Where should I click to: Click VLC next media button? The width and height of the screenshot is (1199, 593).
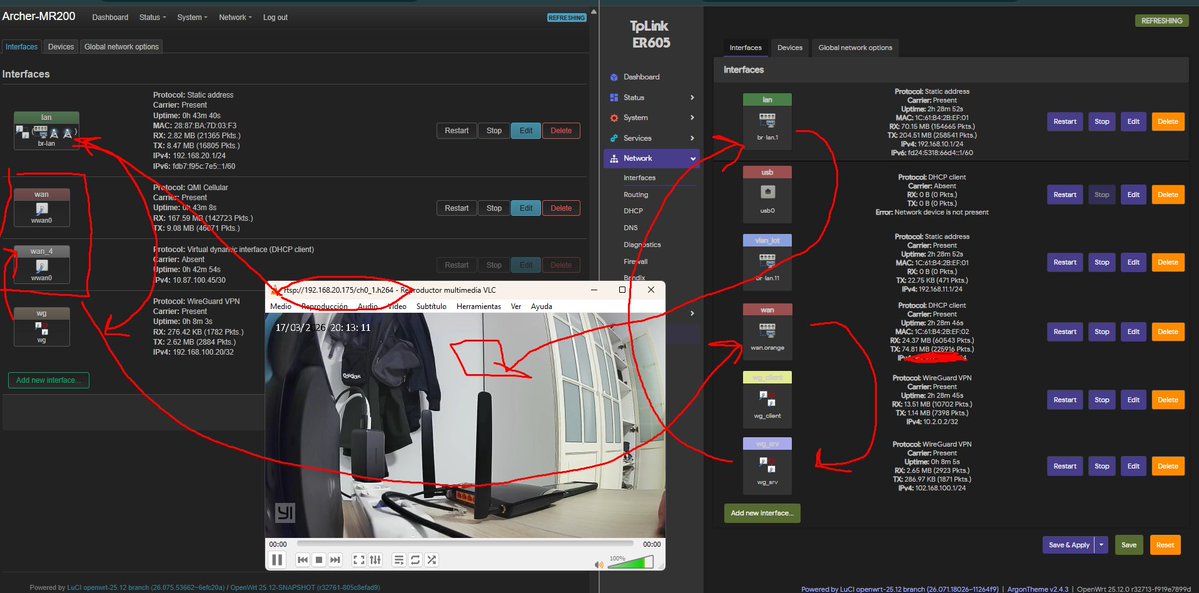pos(335,560)
